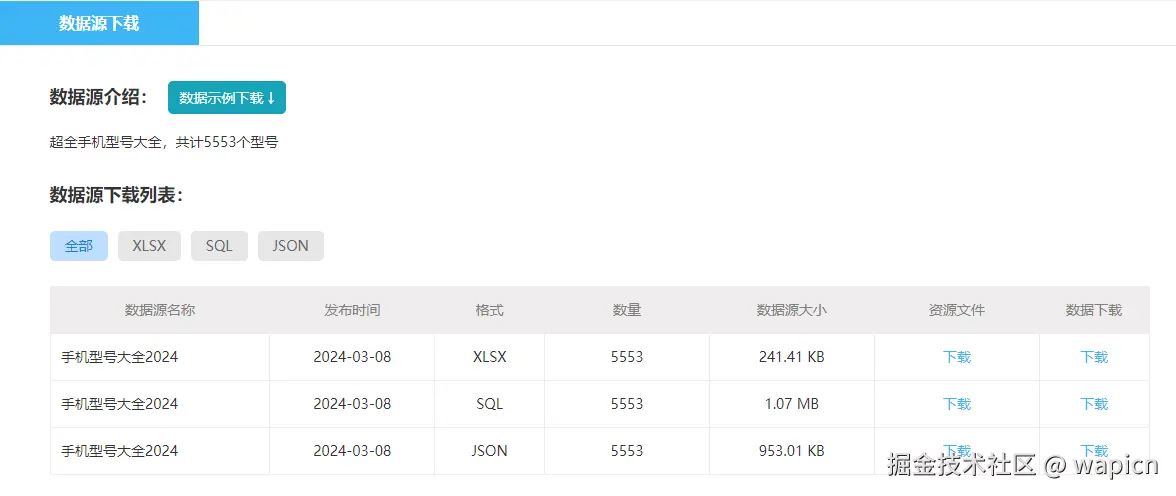The width and height of the screenshot is (1176, 496).
Task: Download the resource file for the JSON row
Action: pos(957,450)
